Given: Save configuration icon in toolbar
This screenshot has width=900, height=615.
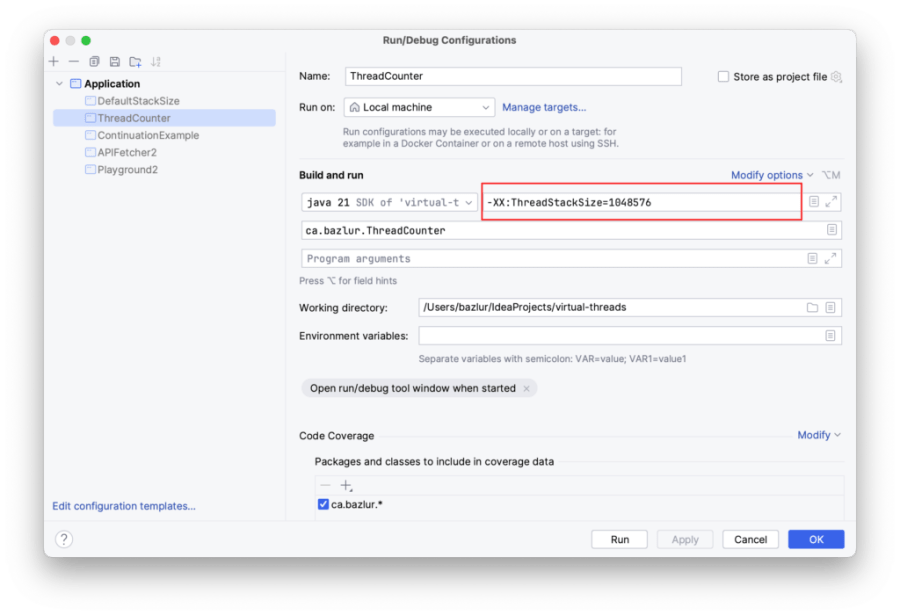Looking at the screenshot, I should (x=115, y=61).
